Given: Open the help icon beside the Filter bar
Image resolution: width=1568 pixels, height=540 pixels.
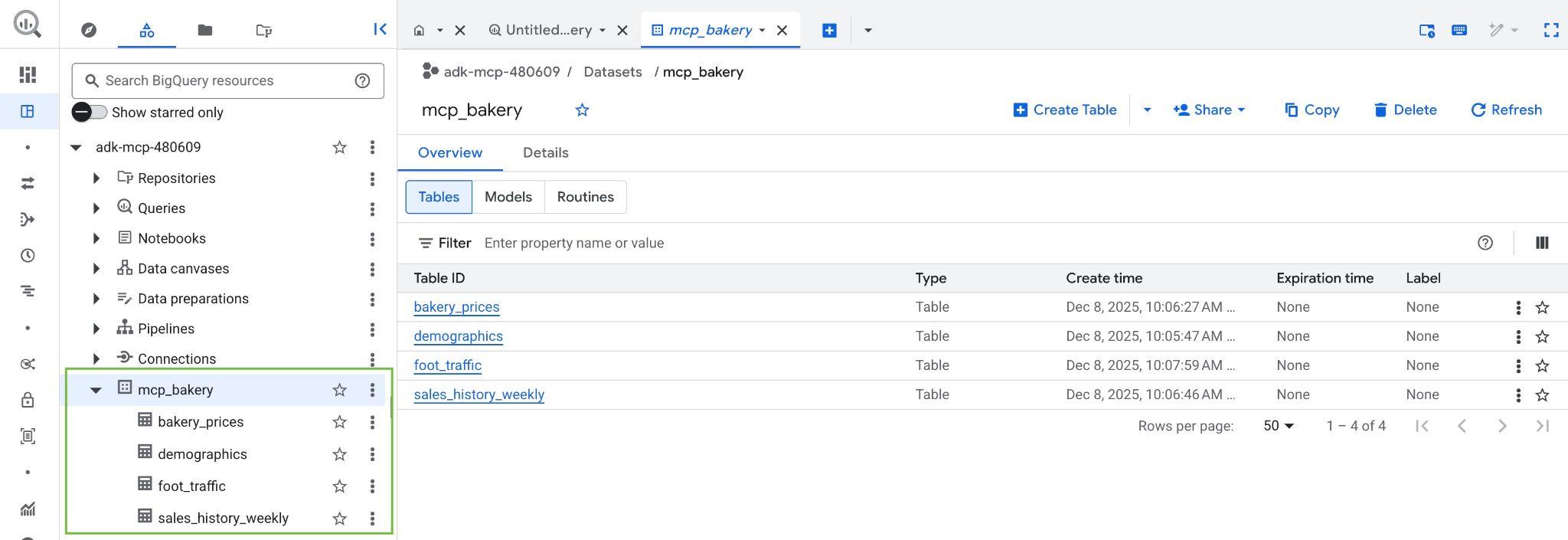Looking at the screenshot, I should click(1485, 243).
